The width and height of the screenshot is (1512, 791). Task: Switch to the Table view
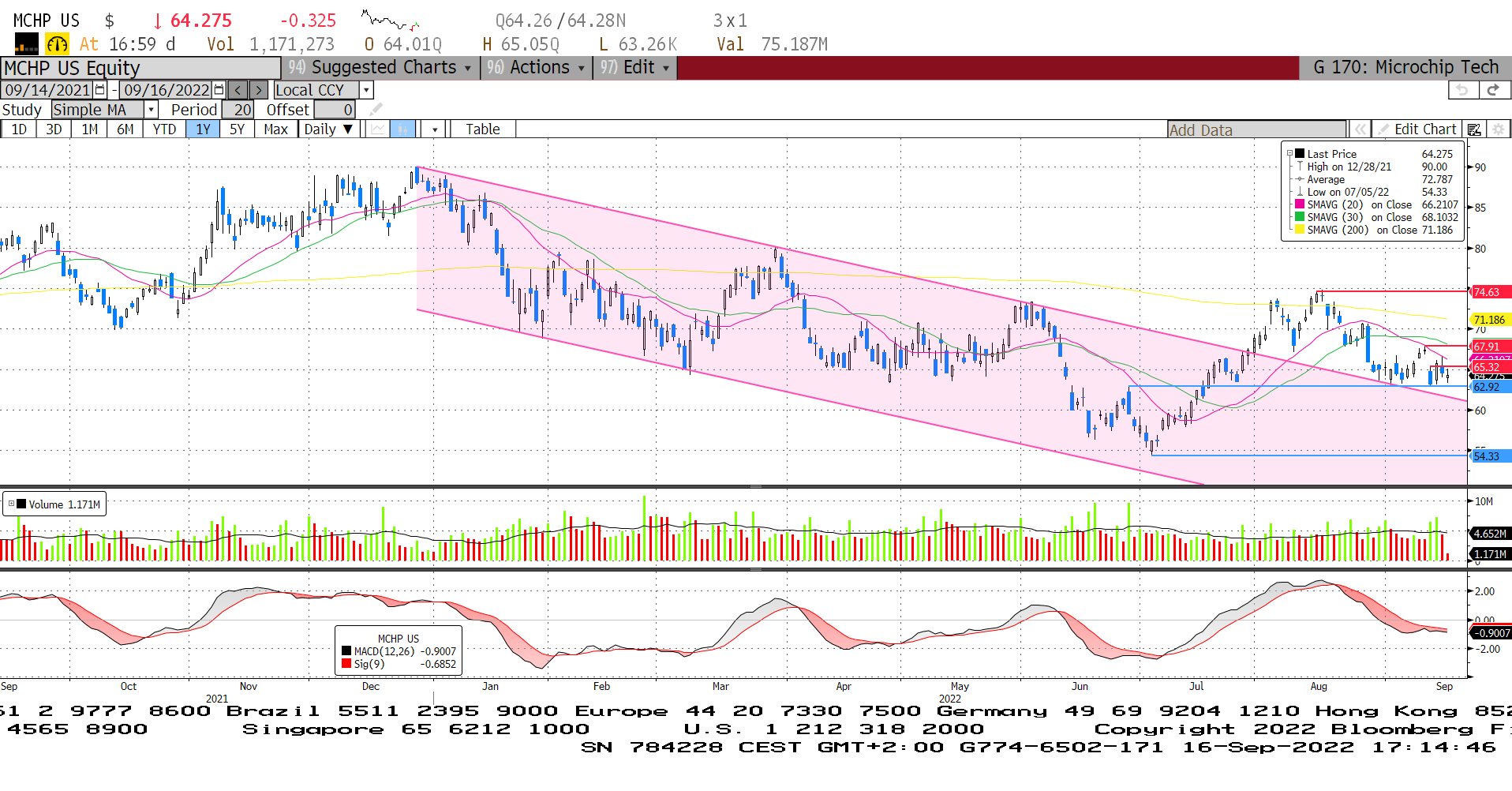[x=483, y=129]
